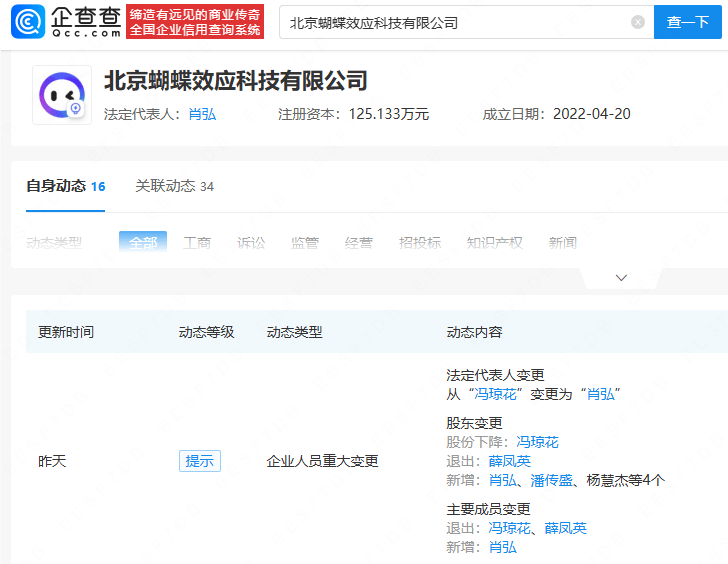This screenshot has width=728, height=564.
Task: Click the 动态内容 column header
Action: coord(474,332)
